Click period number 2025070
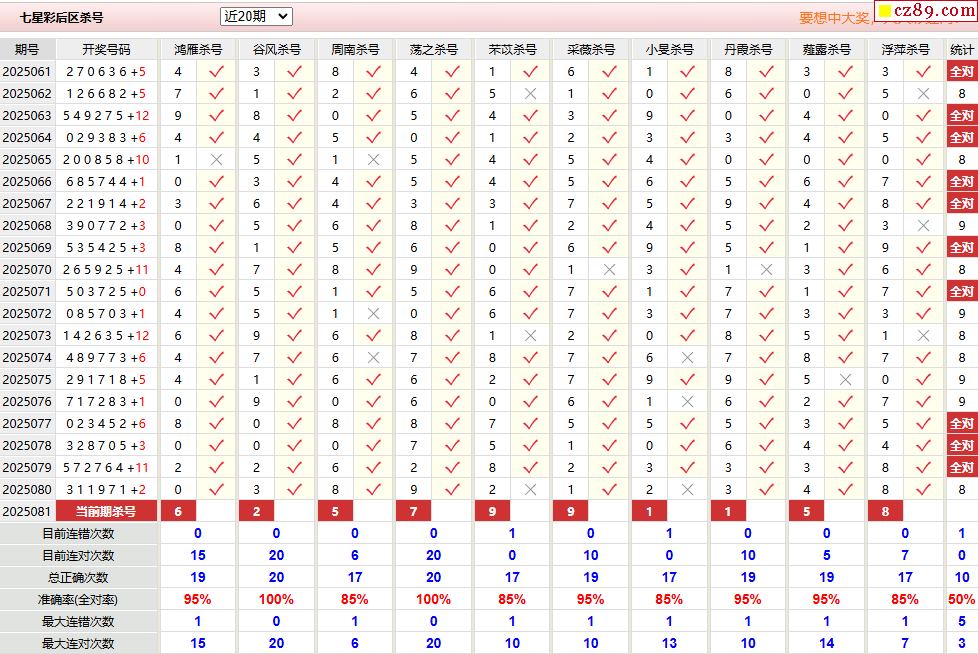The height and width of the screenshot is (654, 978). (x=27, y=269)
